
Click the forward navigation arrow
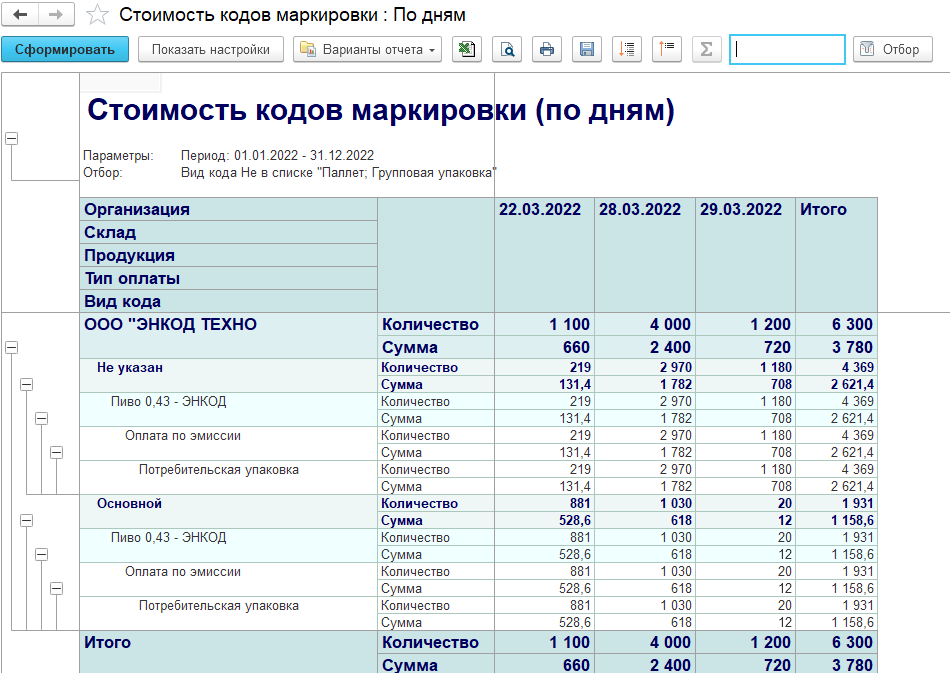(x=55, y=15)
